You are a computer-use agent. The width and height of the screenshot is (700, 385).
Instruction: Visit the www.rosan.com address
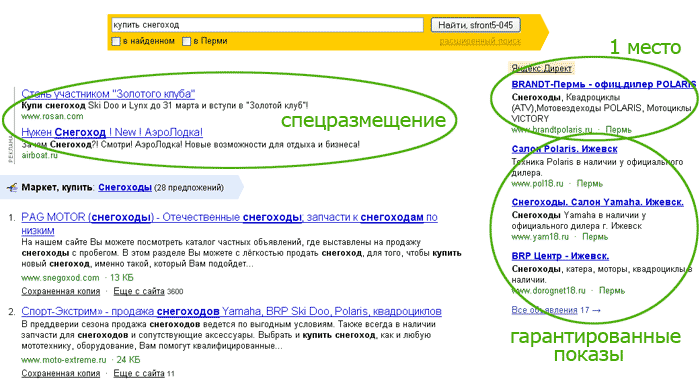click(52, 116)
